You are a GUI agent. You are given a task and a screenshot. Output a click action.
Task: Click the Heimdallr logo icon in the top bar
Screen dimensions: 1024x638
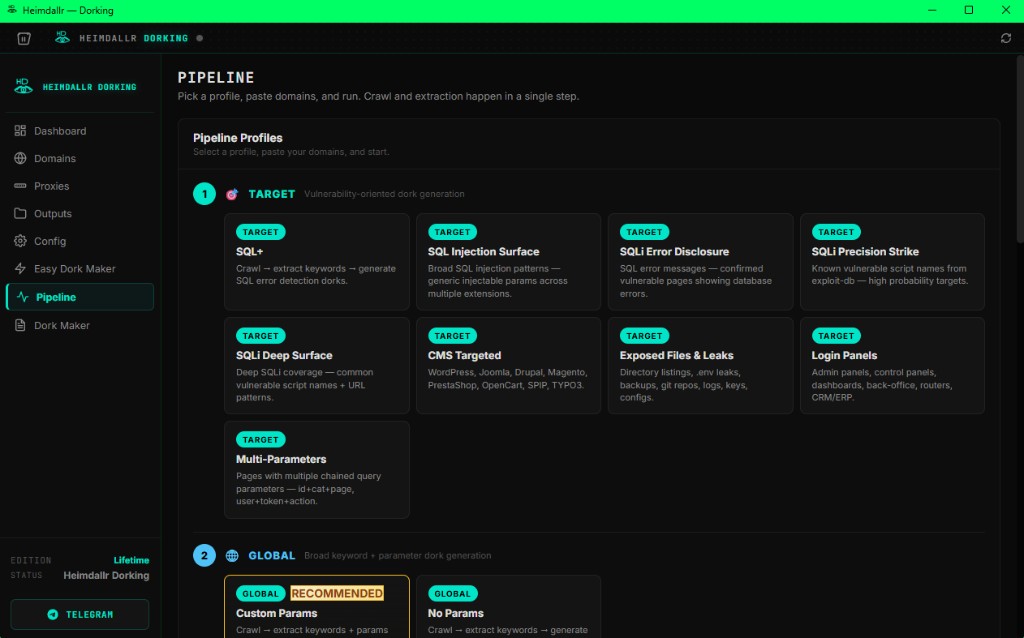[x=62, y=38]
